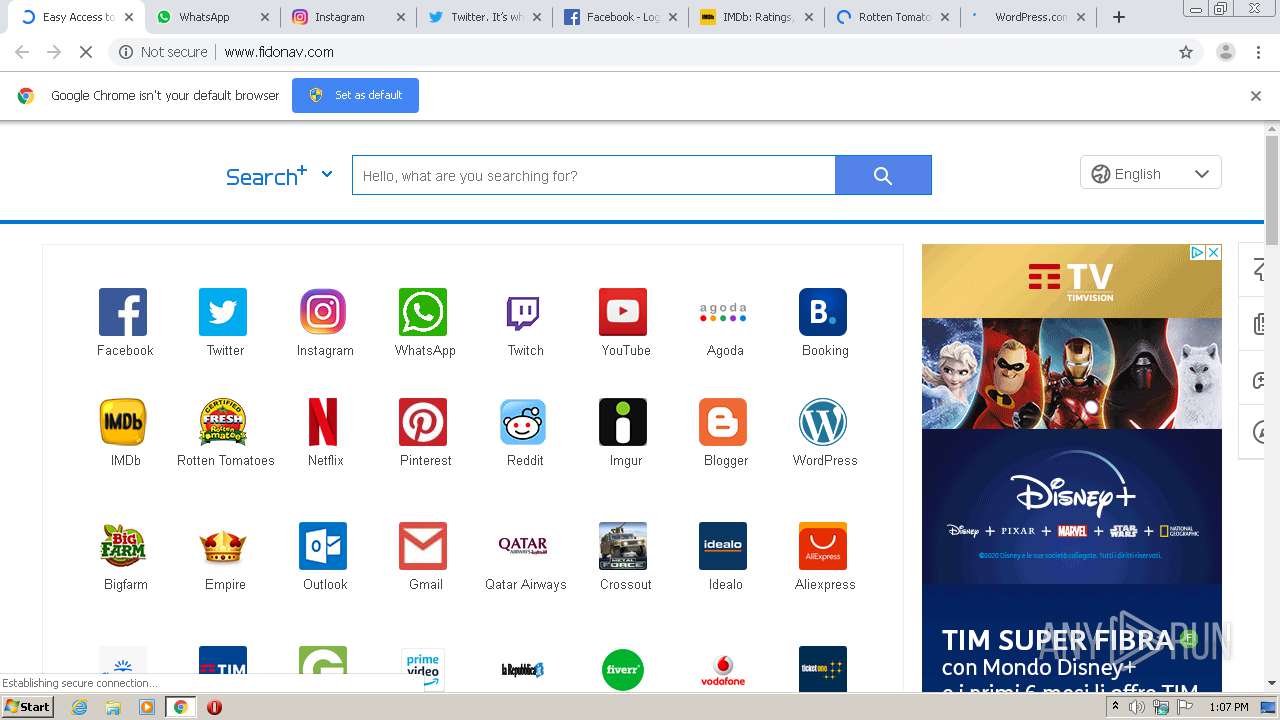Dismiss the default browser notification bar
Viewport: 1280px width, 720px height.
(x=1256, y=96)
